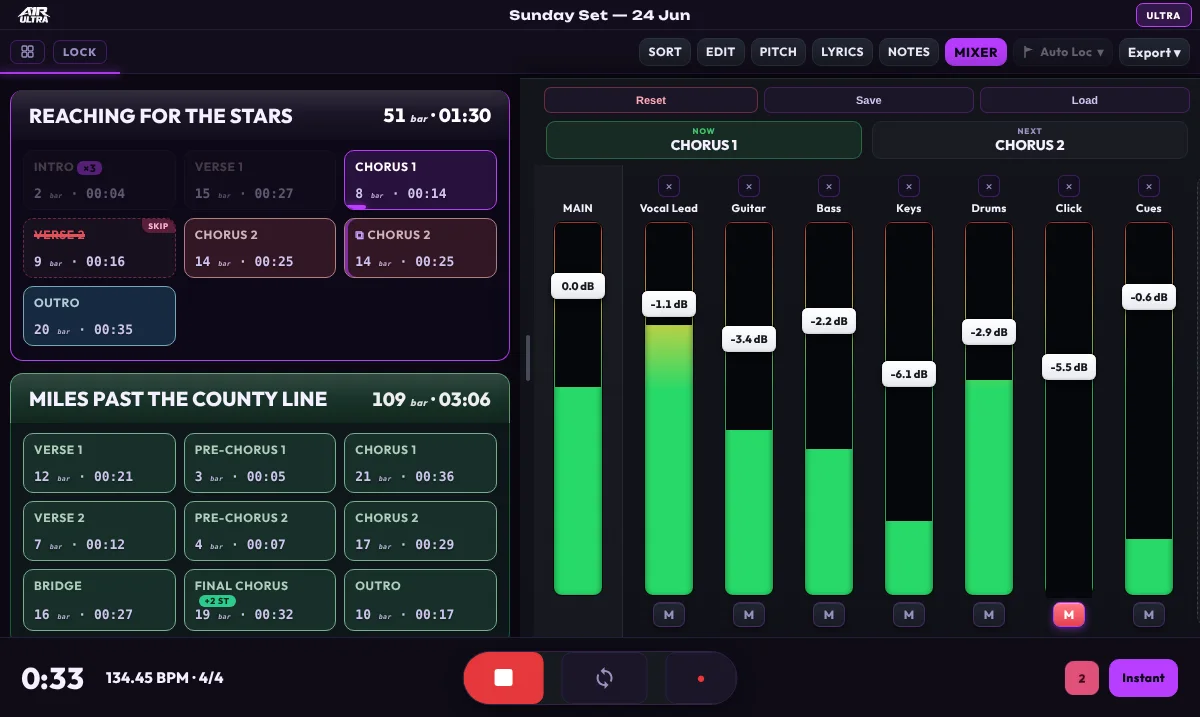
Task: Open the Auto Loc dropdown
Action: coord(1063,52)
